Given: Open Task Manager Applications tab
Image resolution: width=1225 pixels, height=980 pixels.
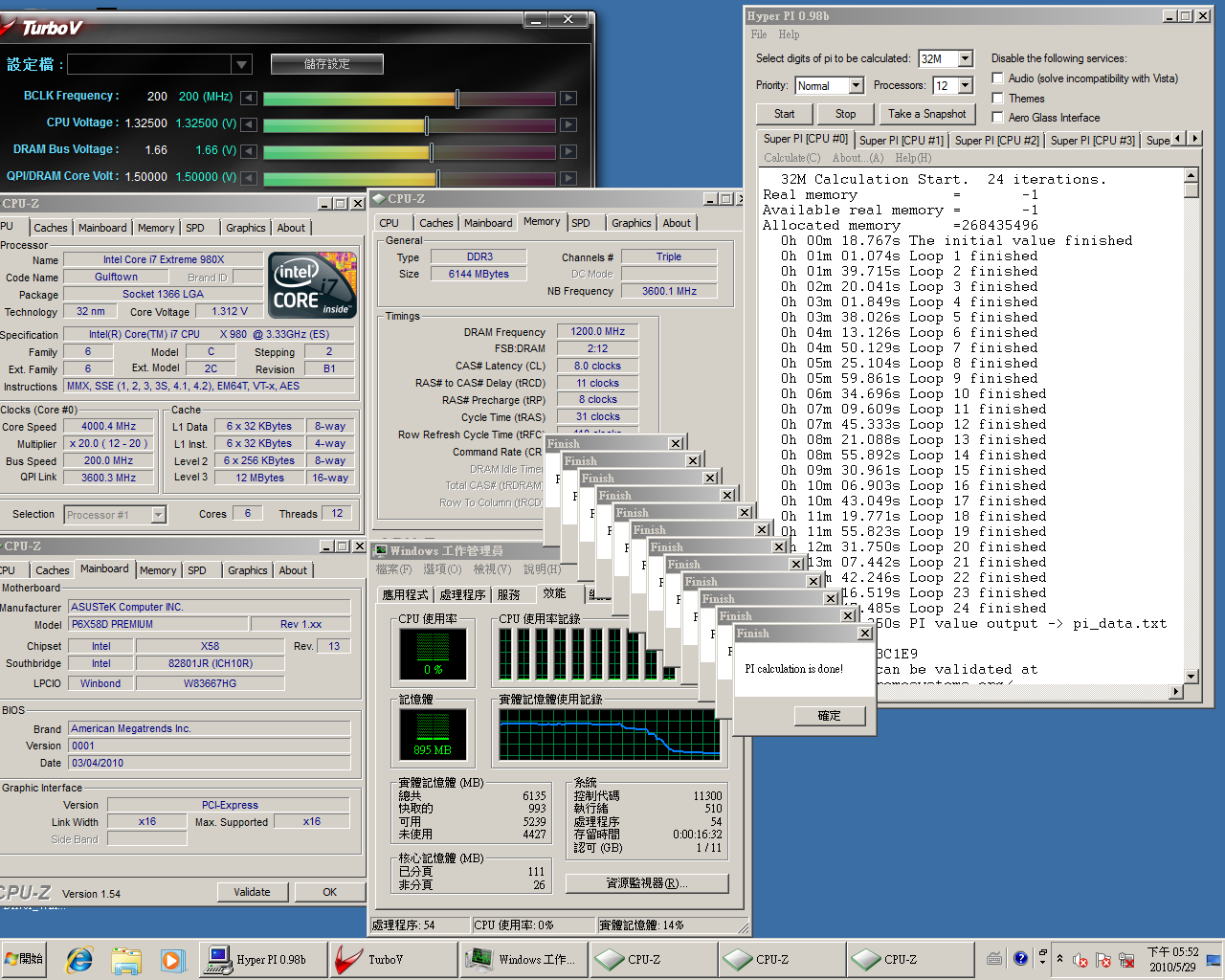Looking at the screenshot, I should (x=406, y=594).
